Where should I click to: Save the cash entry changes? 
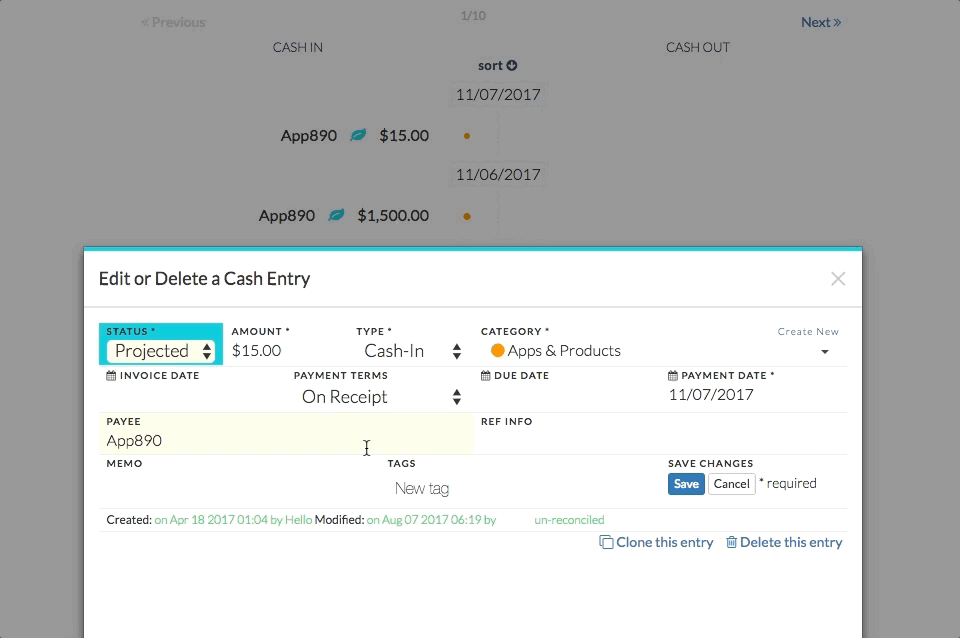[686, 484]
